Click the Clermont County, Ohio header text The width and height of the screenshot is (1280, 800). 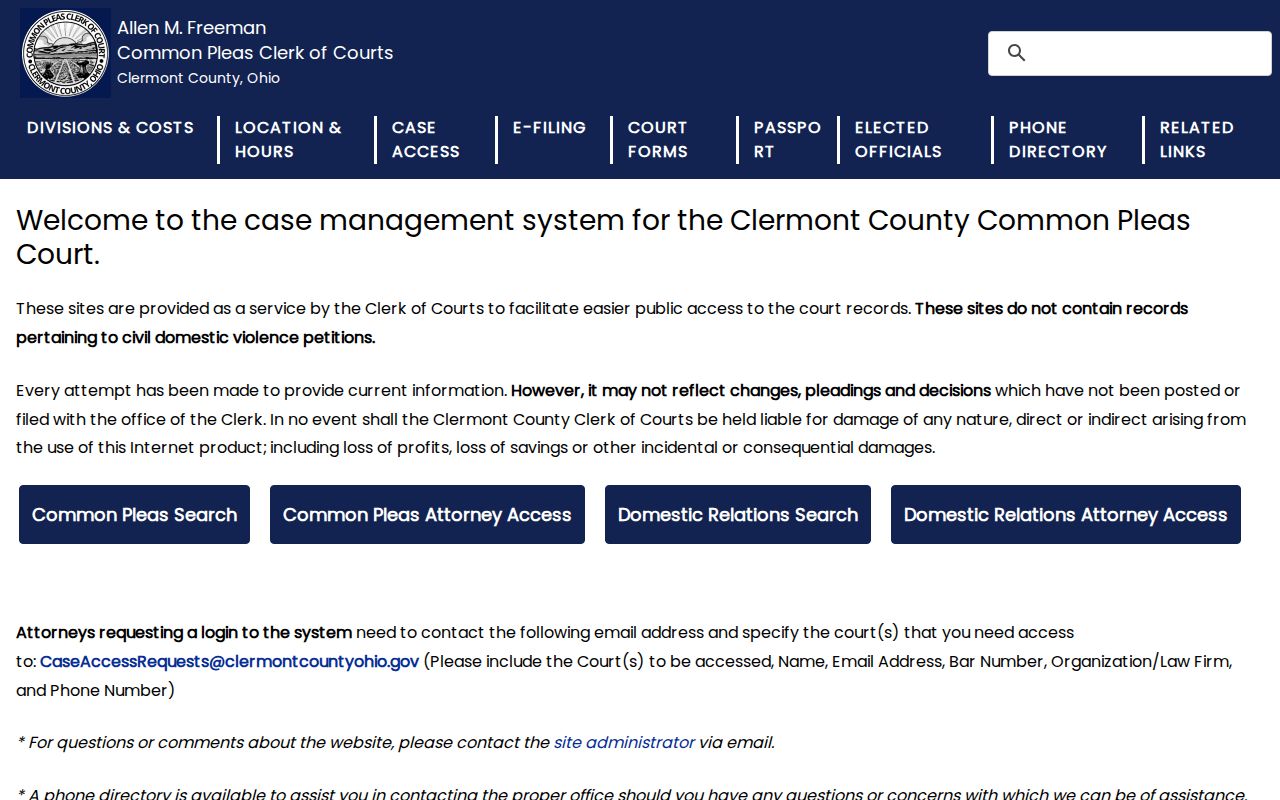coord(198,78)
